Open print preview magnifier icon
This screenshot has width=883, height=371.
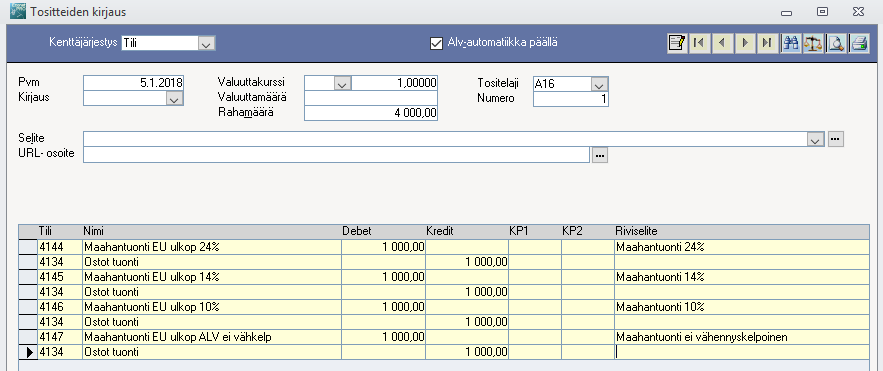tap(837, 43)
